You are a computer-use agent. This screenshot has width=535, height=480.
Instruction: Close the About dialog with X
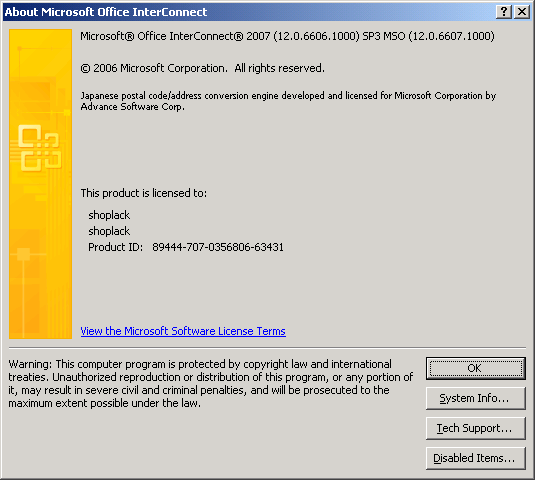click(522, 12)
